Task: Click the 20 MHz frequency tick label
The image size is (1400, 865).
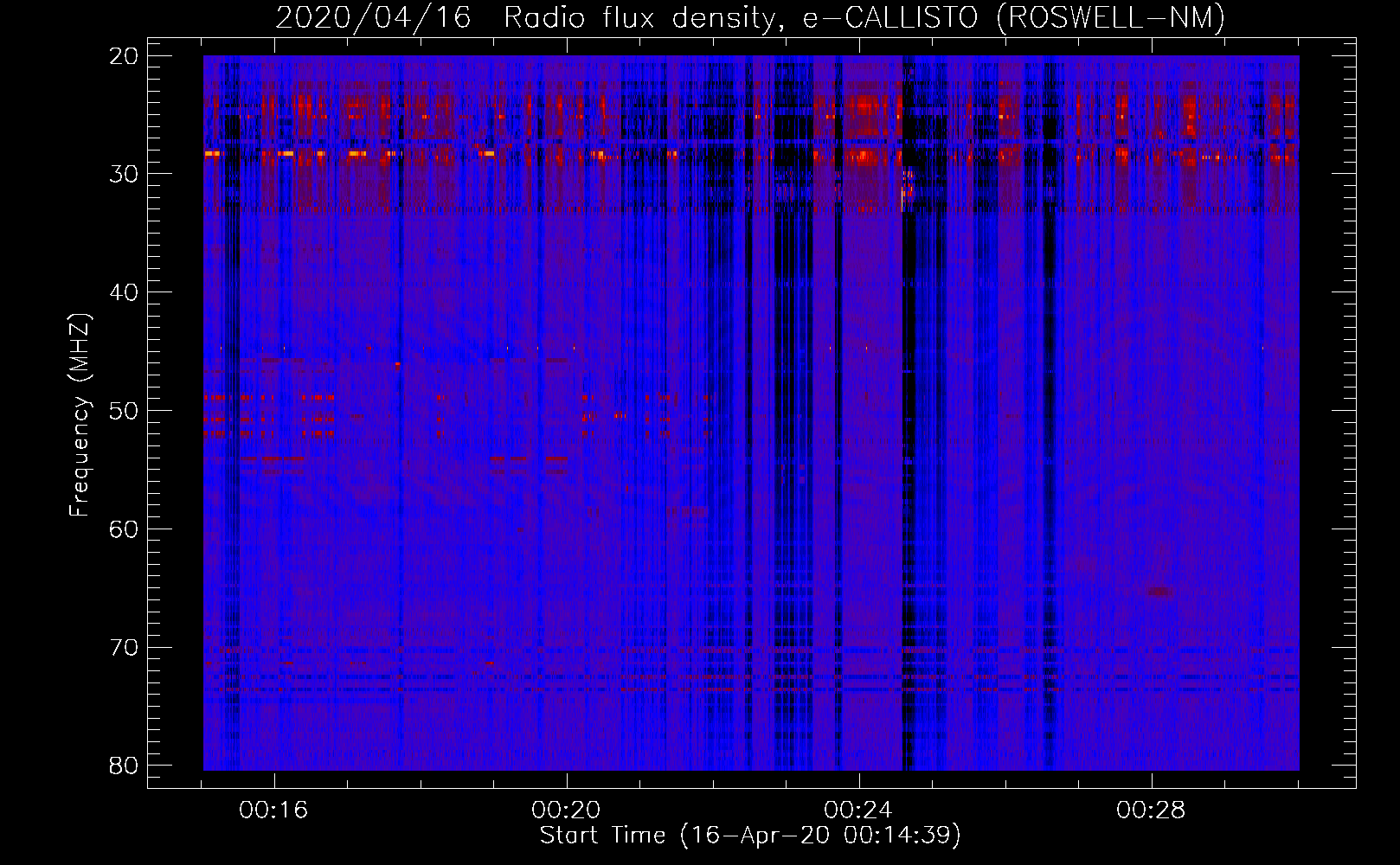Action: point(125,56)
